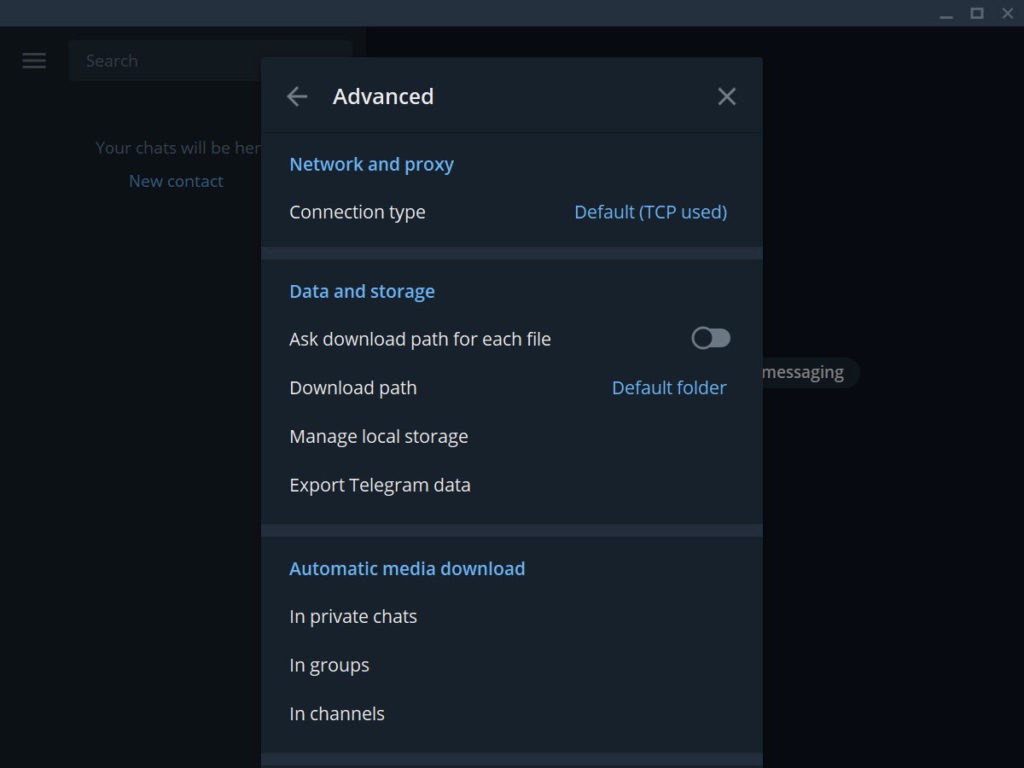1024x768 pixels.
Task: Change Download path from Default folder
Action: (x=668, y=388)
